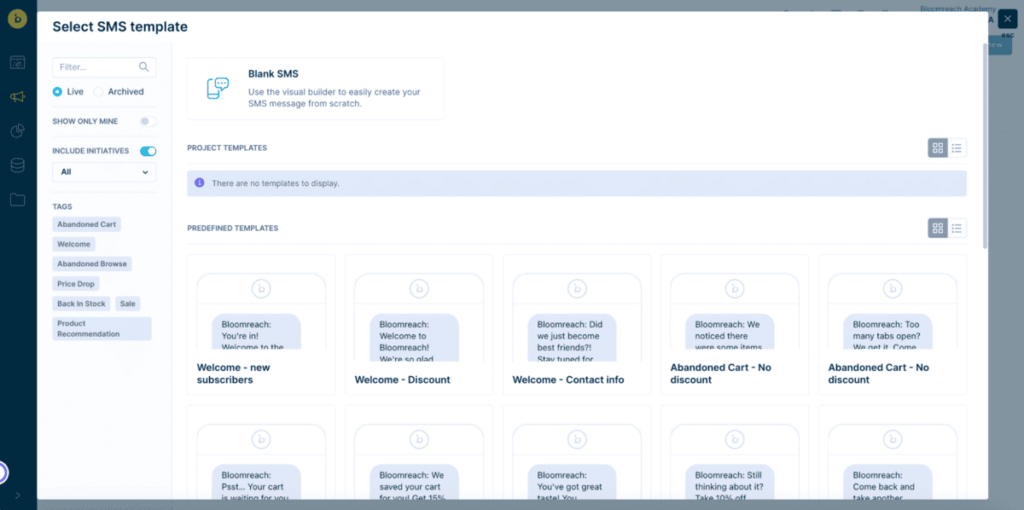The image size is (1024, 510).
Task: Filter by Abandoned Browse tag
Action: coord(92,264)
